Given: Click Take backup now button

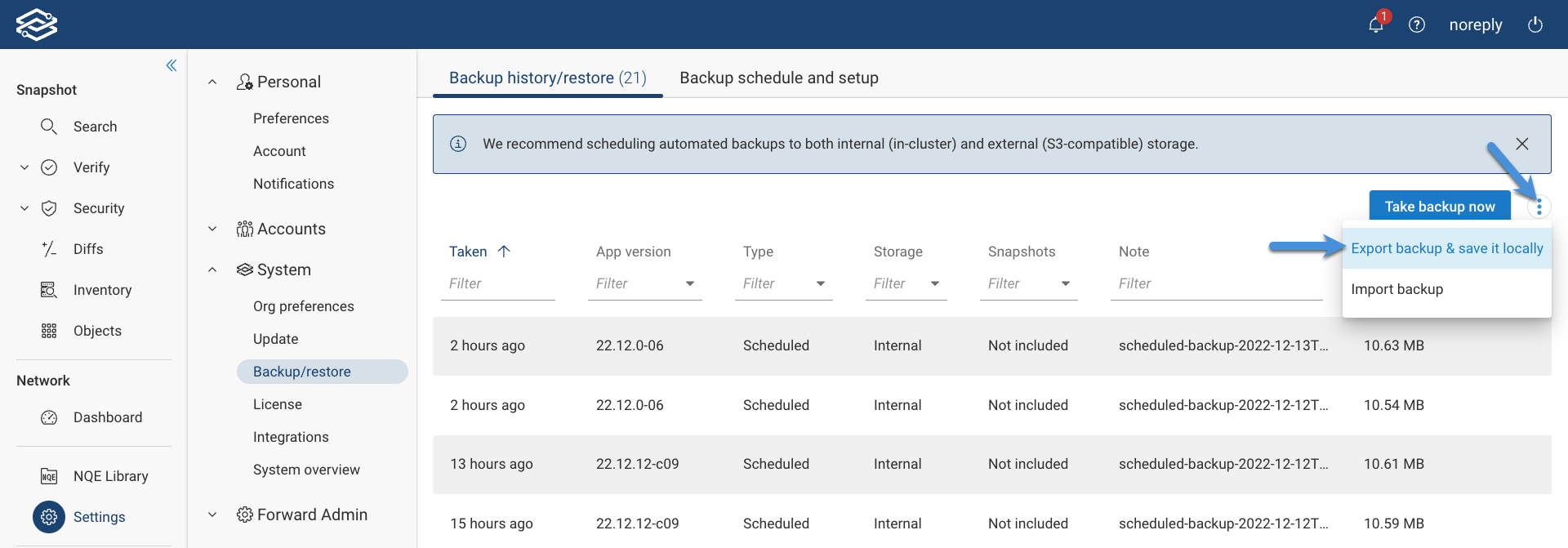Looking at the screenshot, I should coord(1440,207).
